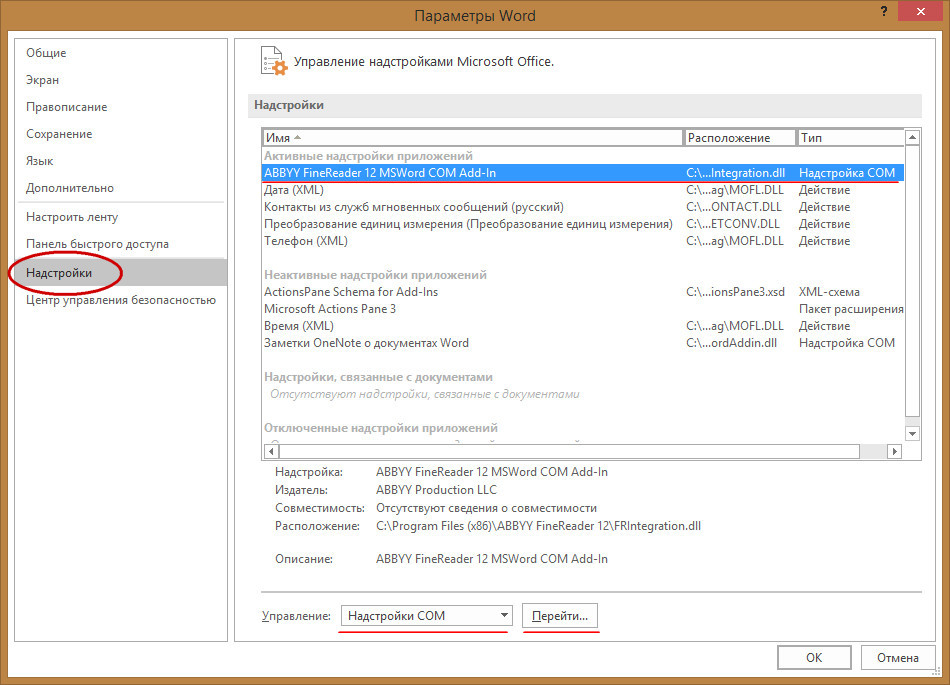Click the C:\...ionsPane3.xsd location cell

[x=735, y=291]
